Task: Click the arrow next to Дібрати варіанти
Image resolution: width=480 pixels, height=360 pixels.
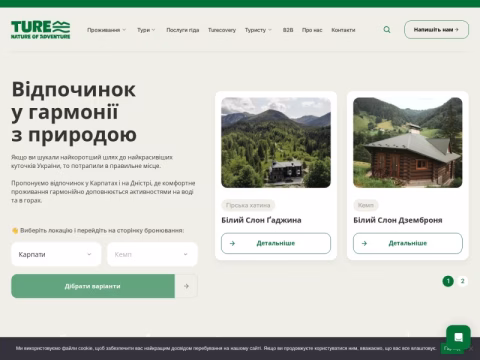Action: [x=186, y=286]
